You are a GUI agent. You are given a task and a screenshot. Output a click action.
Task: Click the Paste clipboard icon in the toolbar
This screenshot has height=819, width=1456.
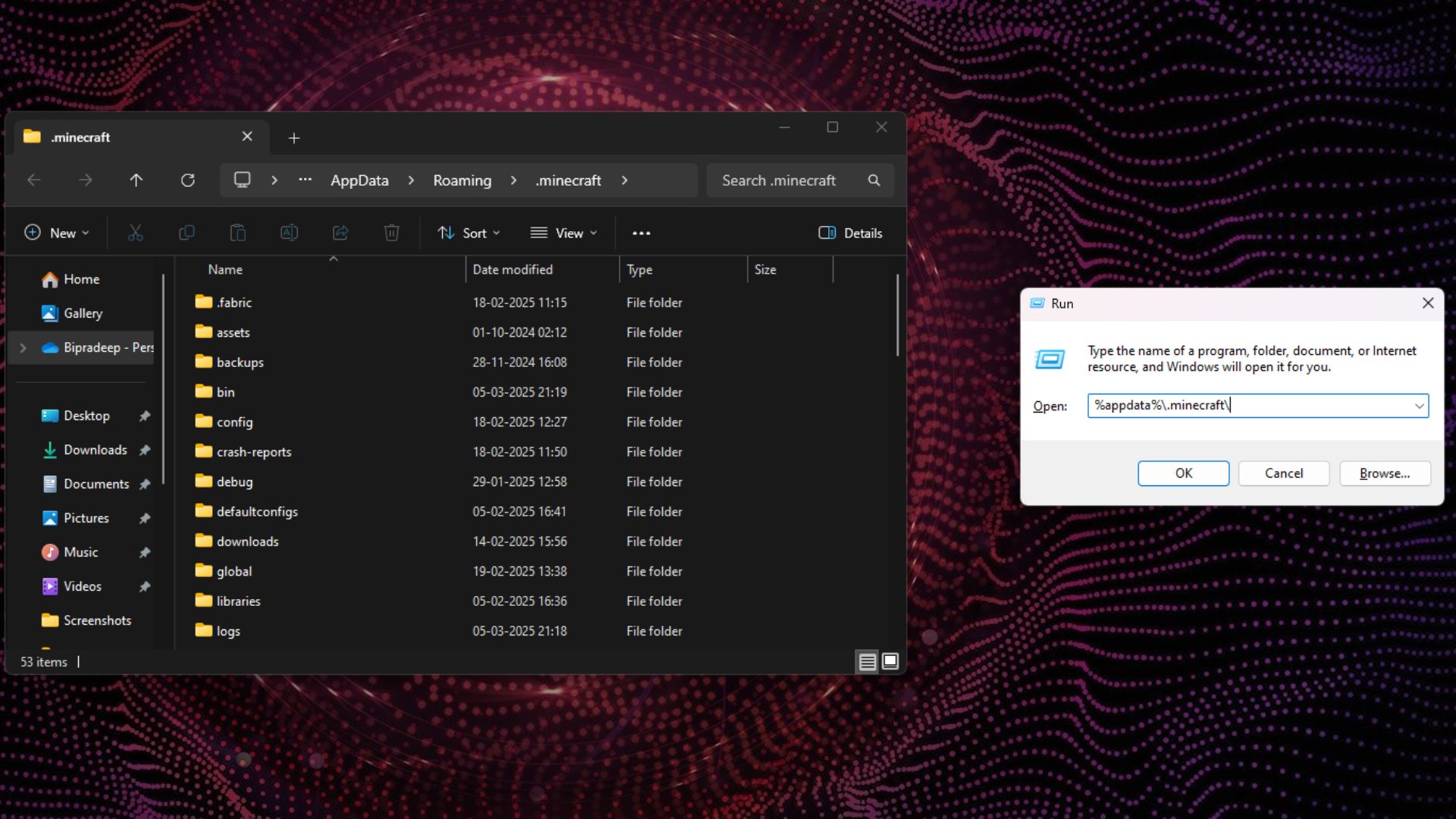[x=237, y=233]
